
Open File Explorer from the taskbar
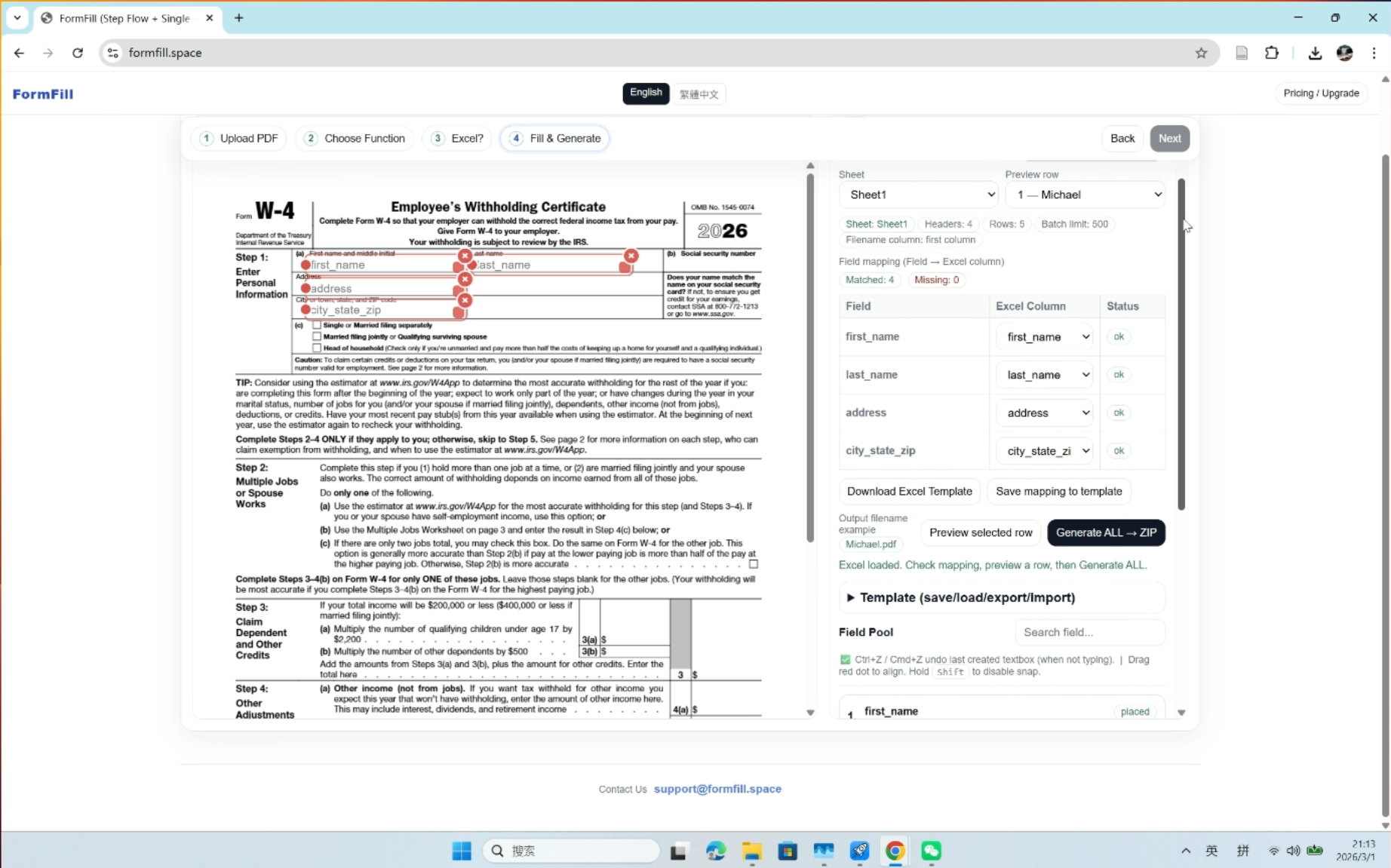click(x=751, y=851)
